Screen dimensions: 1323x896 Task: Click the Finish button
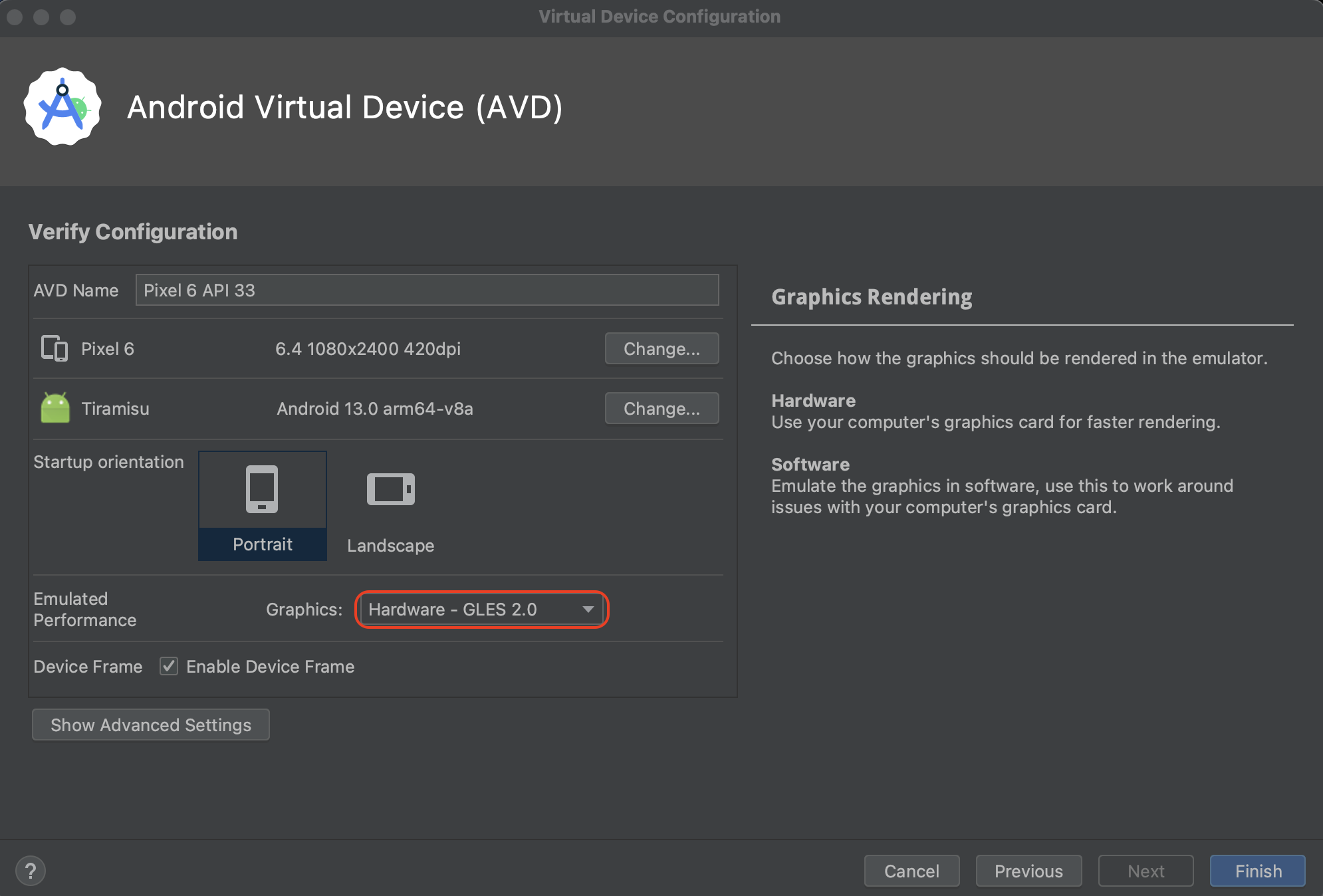coord(1257,871)
